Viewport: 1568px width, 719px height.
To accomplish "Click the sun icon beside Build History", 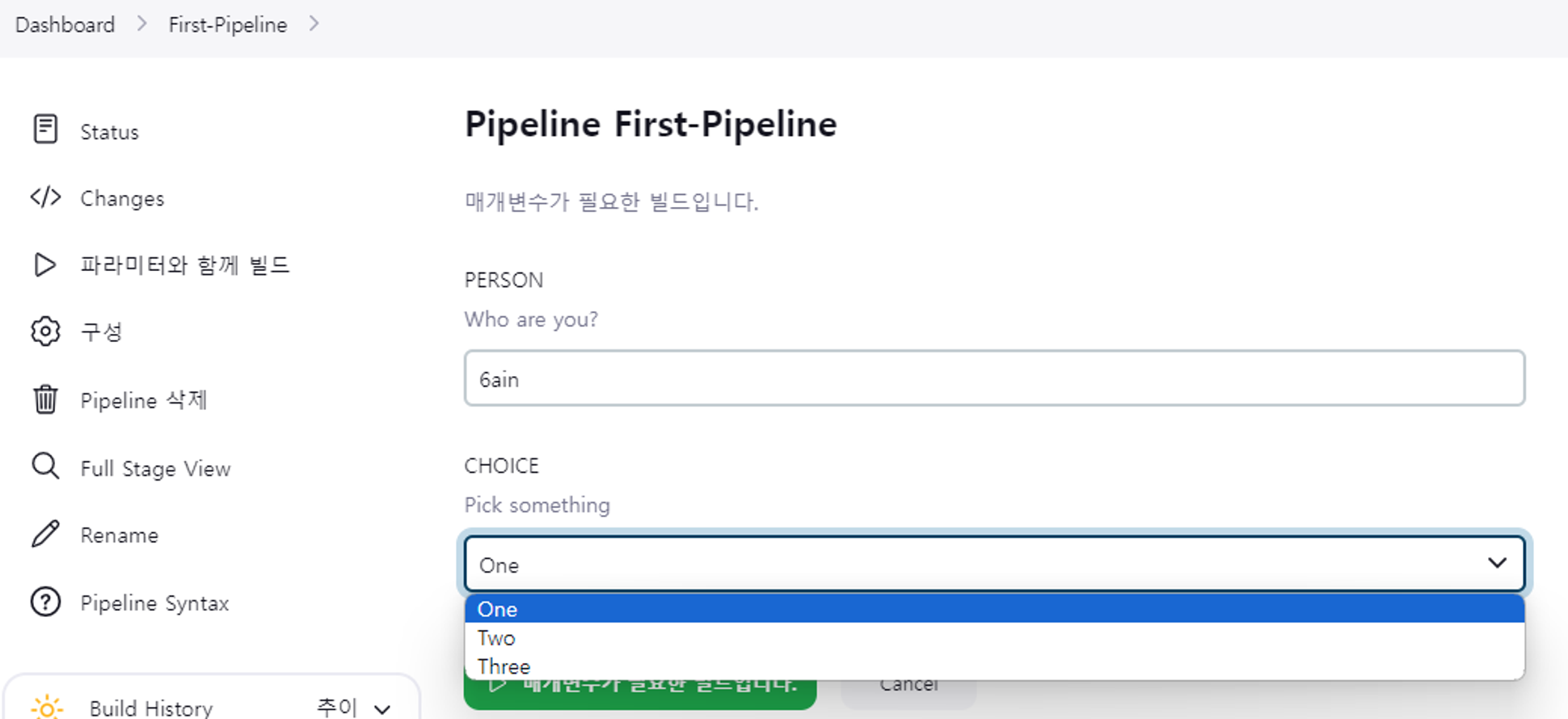I will coord(47,708).
